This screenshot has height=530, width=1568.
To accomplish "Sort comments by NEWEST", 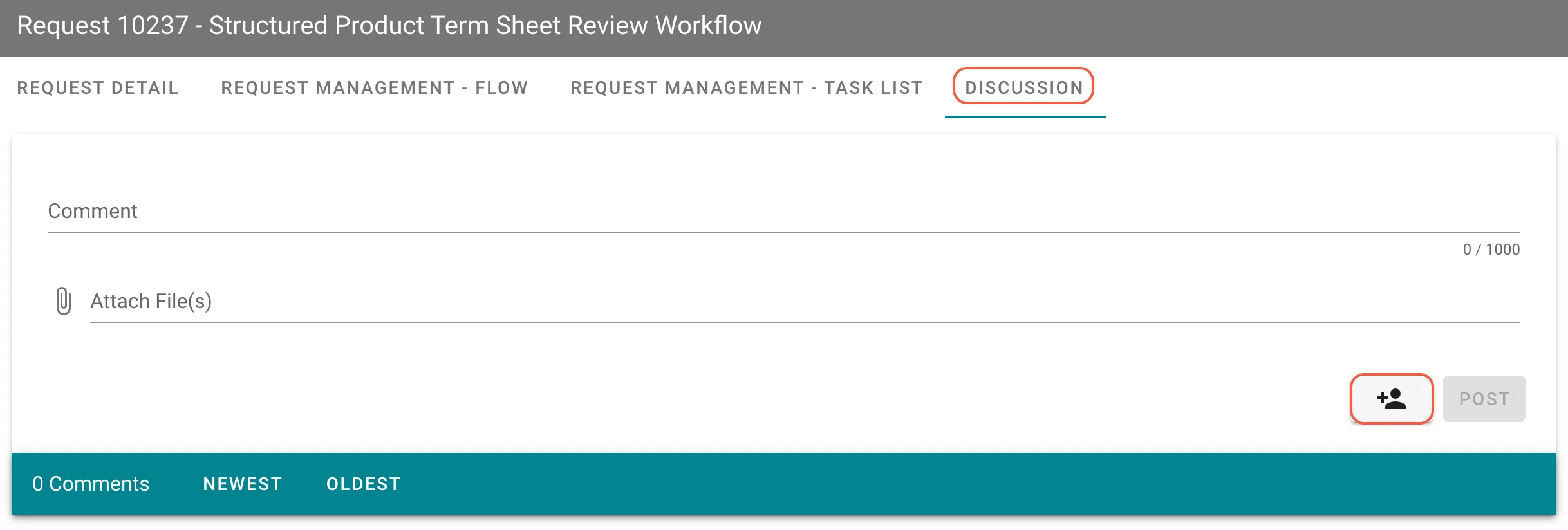I will point(242,484).
